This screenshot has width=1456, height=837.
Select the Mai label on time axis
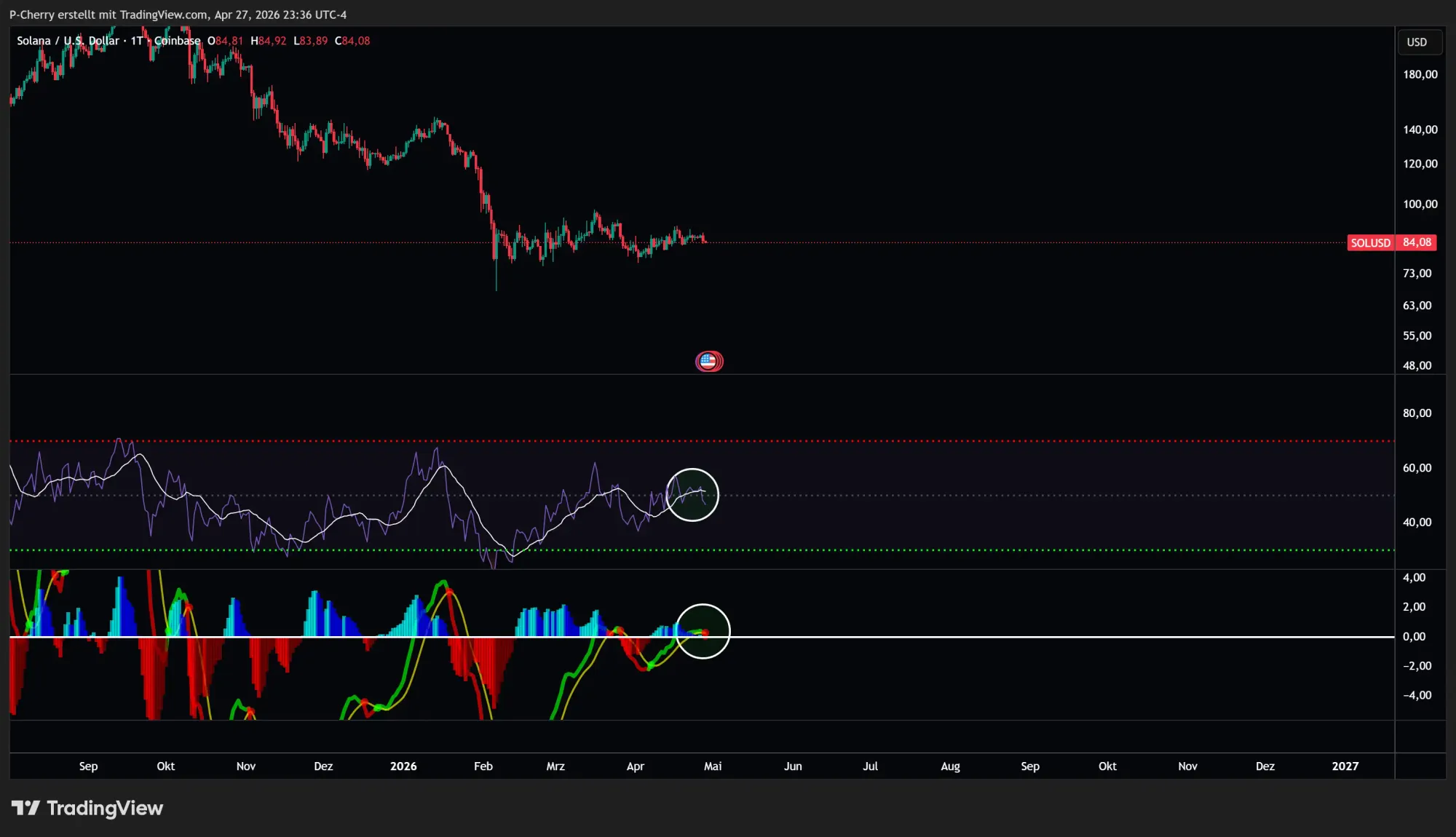click(713, 766)
